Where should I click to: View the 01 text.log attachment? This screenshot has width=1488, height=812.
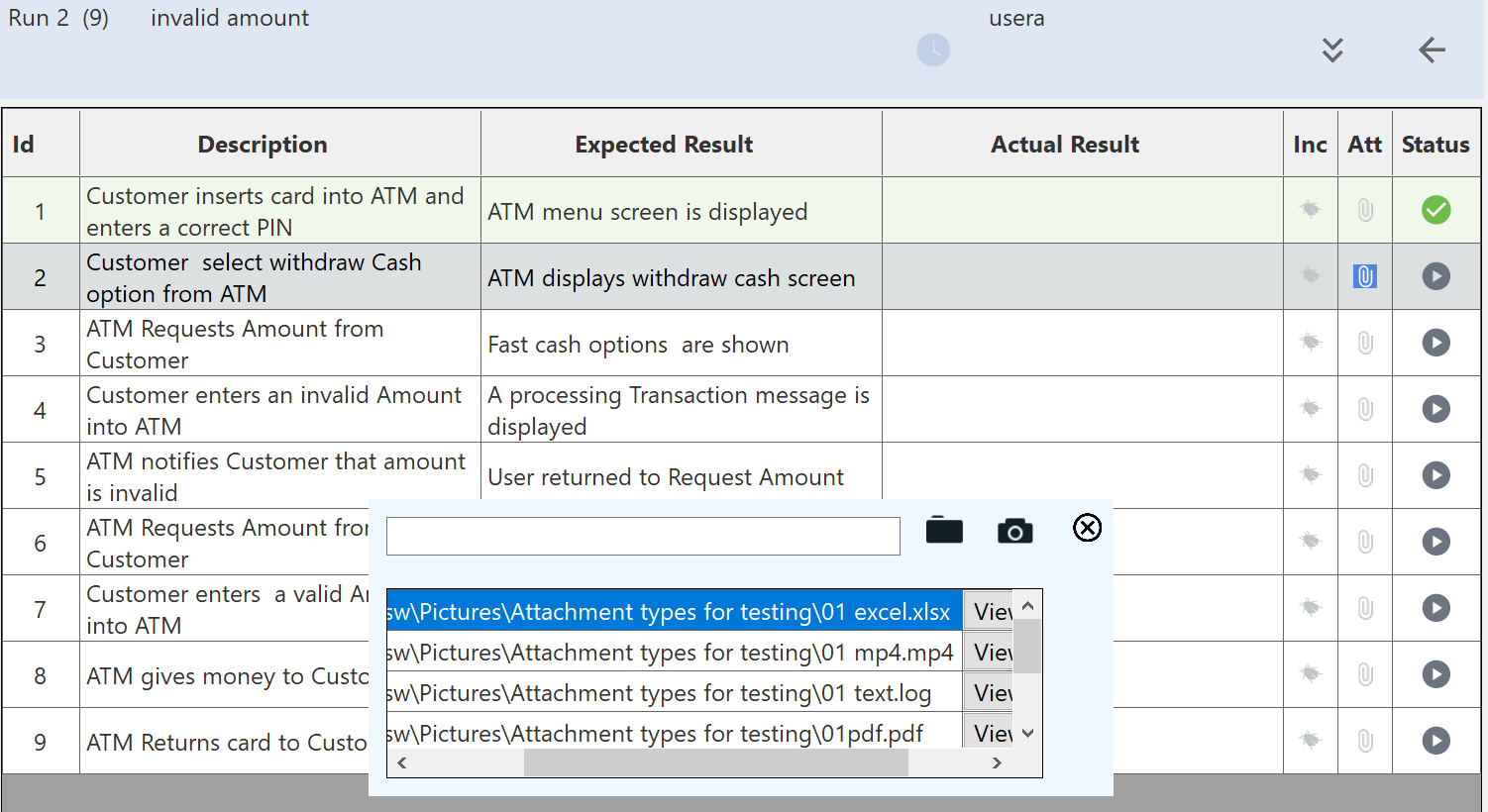[x=991, y=693]
